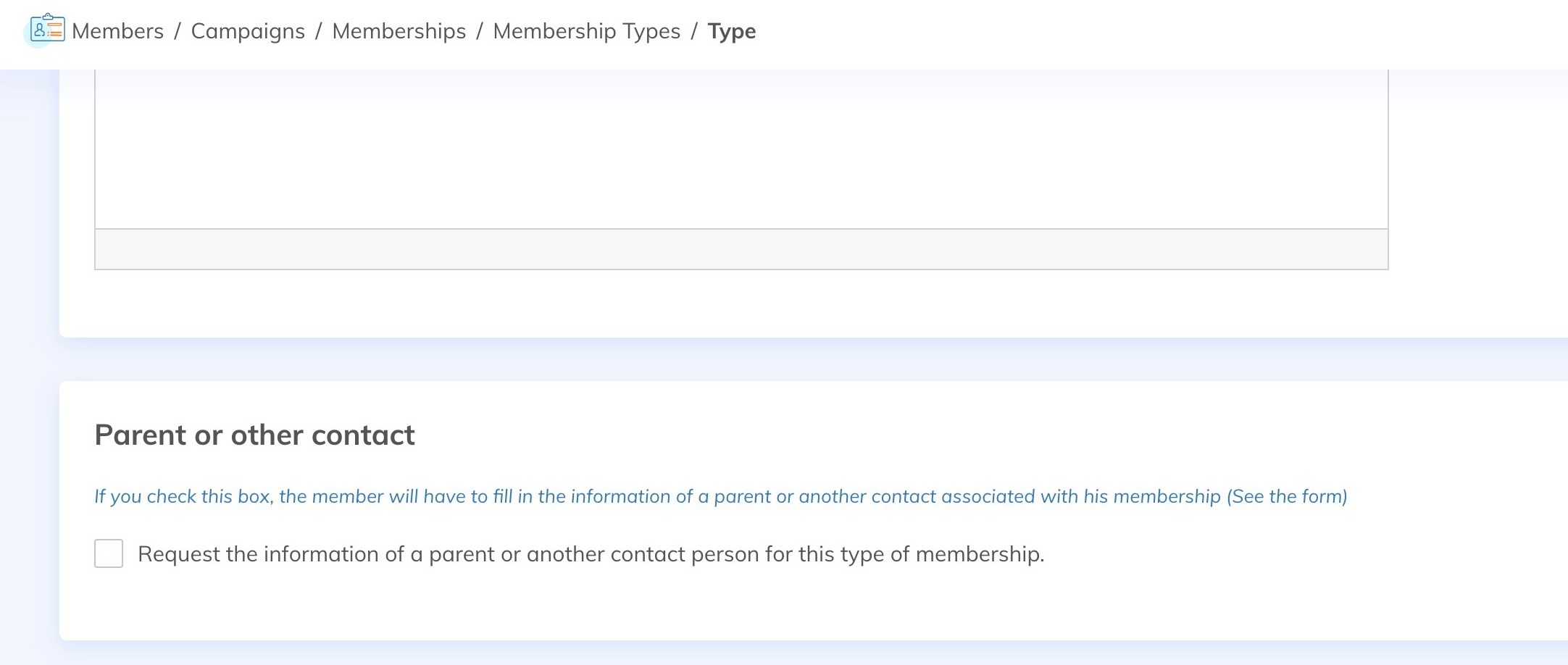This screenshot has height=665, width=1568.
Task: Click empty area of the top breadcrumb bar
Action: click(1159, 33)
